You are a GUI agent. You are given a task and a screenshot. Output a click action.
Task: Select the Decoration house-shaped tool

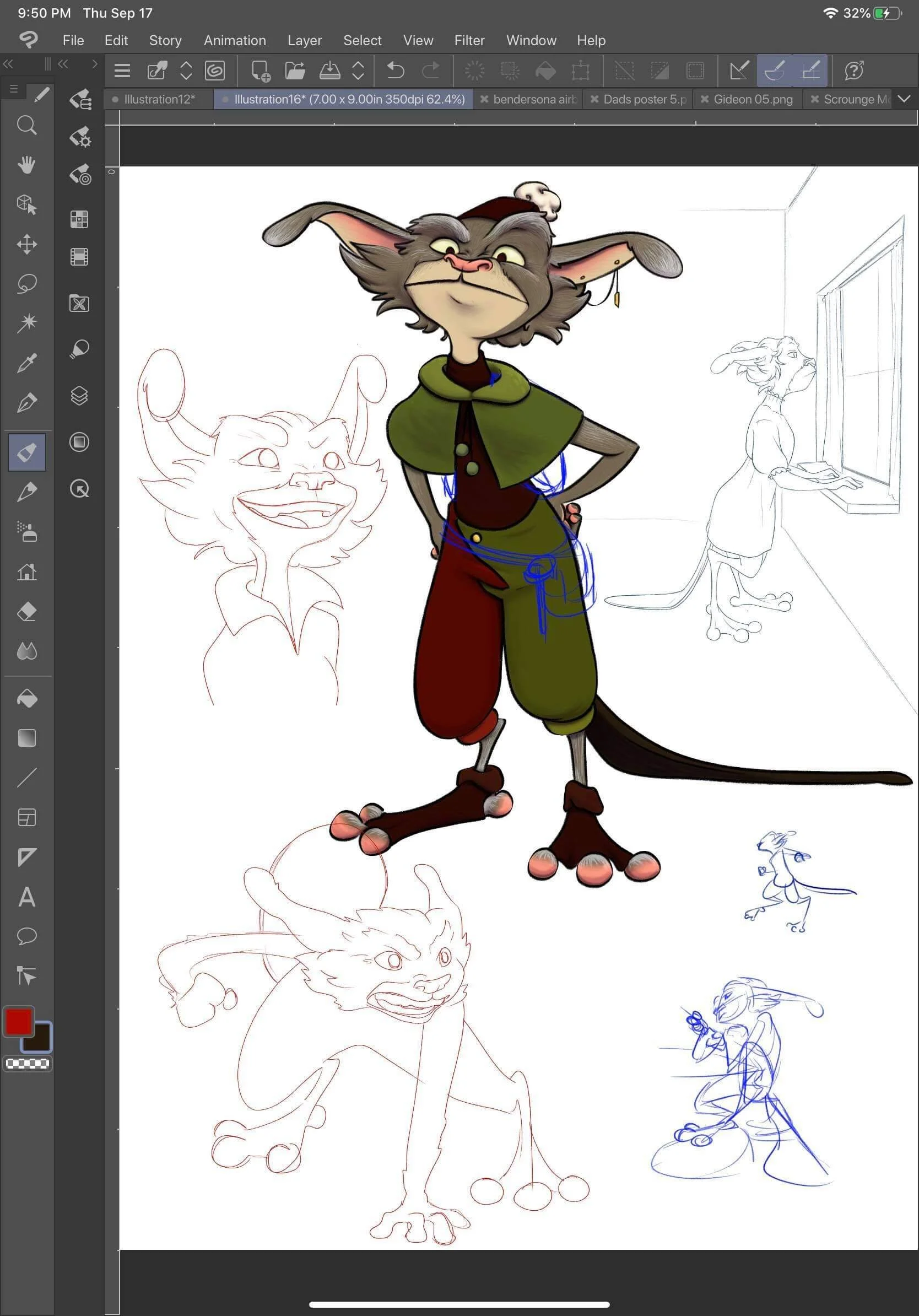[26, 571]
